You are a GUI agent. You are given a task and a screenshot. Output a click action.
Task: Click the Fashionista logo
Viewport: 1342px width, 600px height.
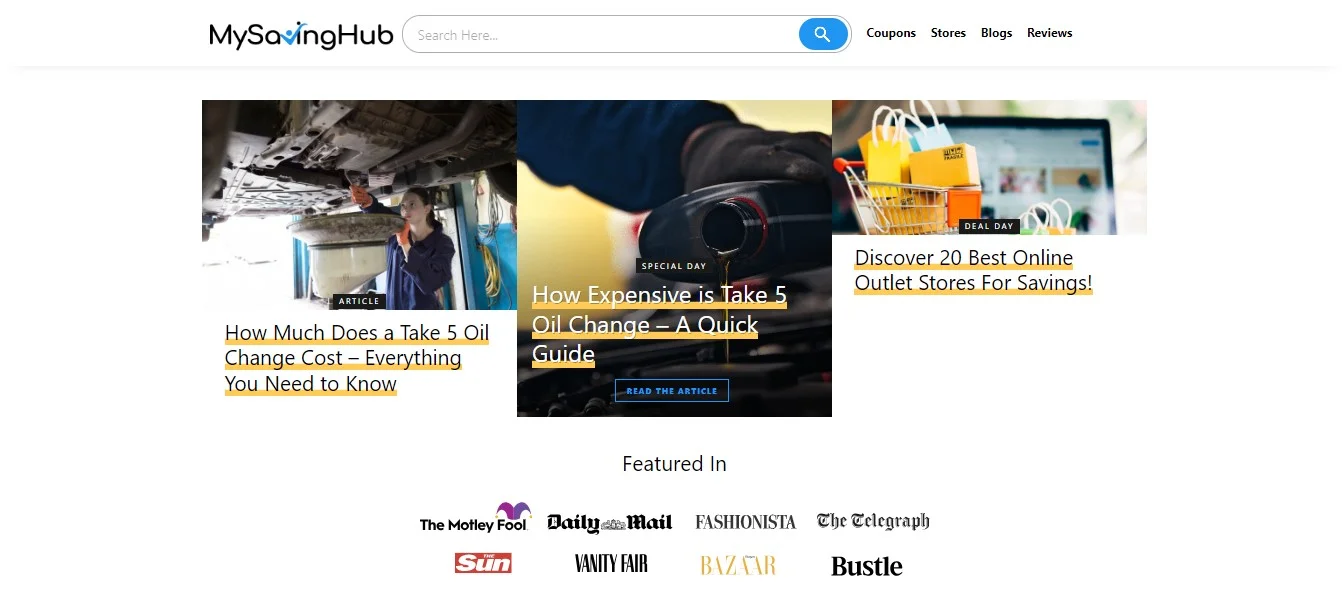746,522
